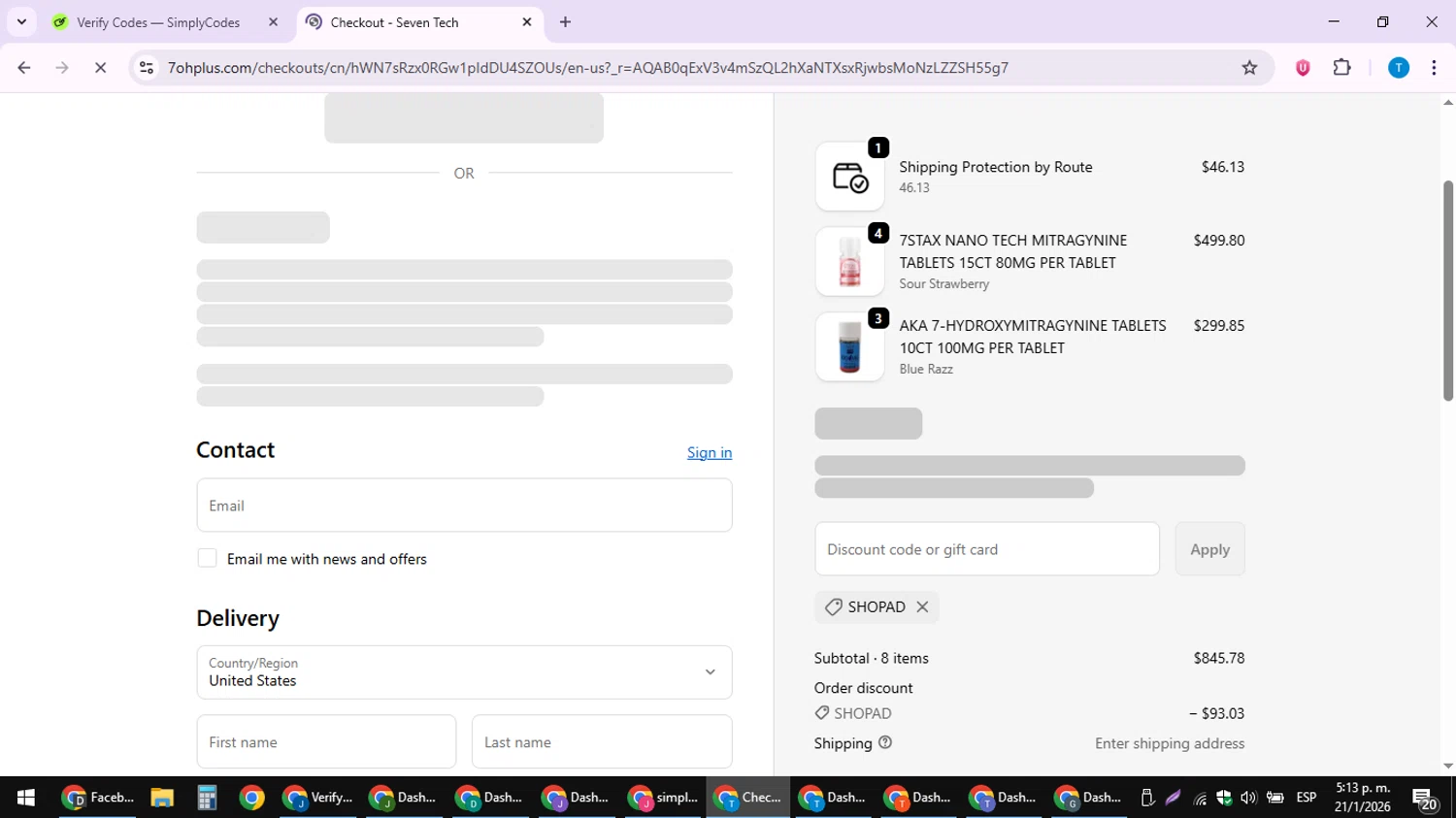Click the $499.80 price text

1219,241
